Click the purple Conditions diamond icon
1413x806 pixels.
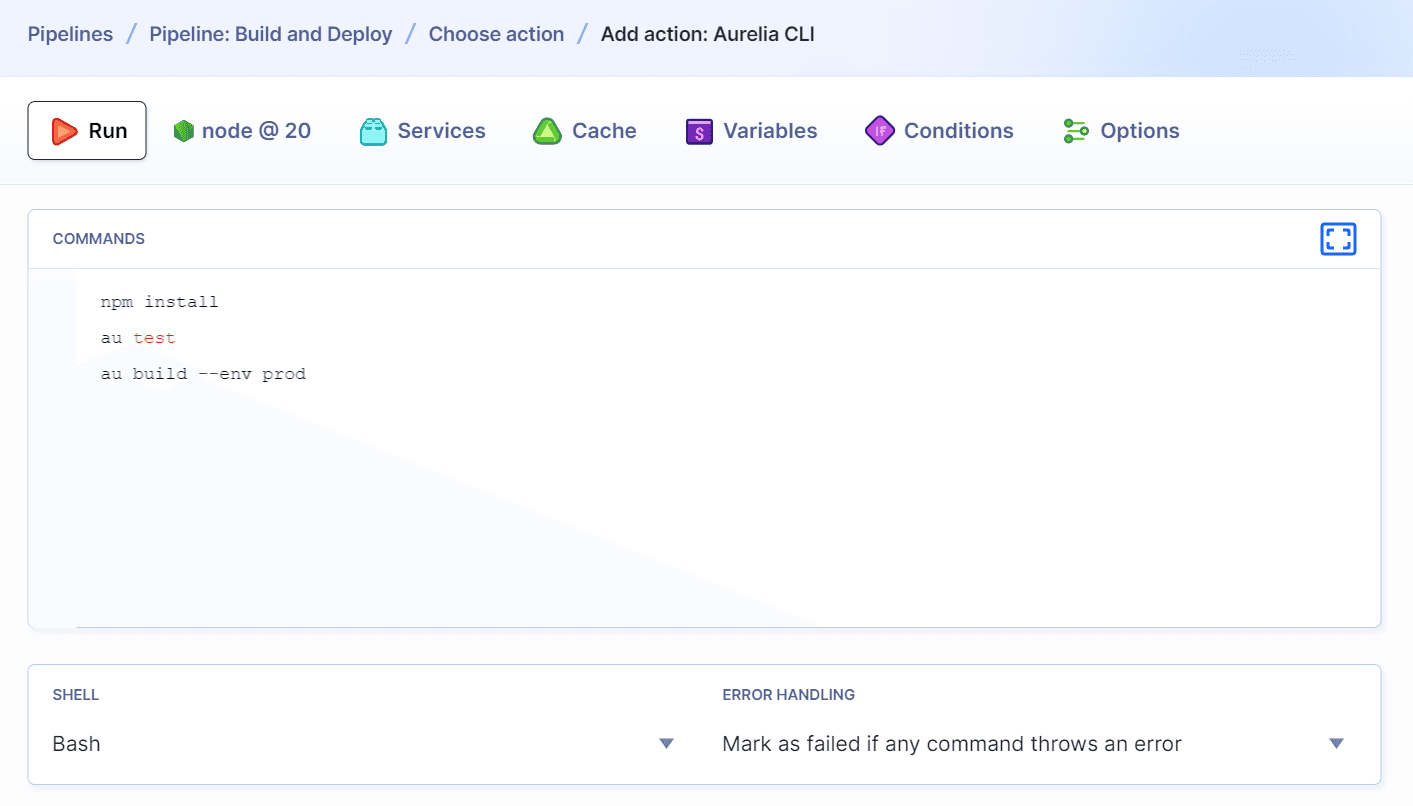[880, 131]
